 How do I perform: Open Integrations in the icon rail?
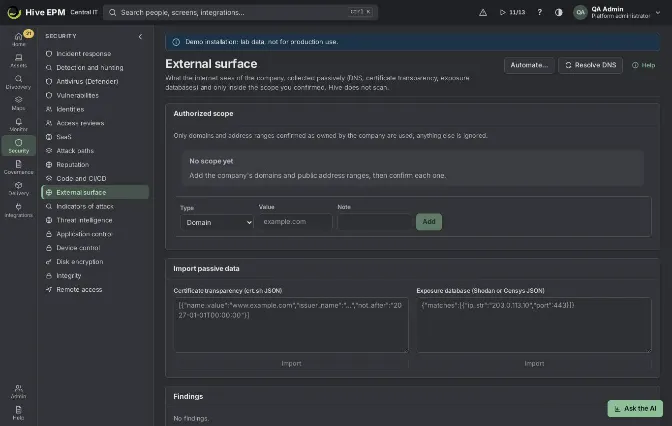(x=18, y=210)
